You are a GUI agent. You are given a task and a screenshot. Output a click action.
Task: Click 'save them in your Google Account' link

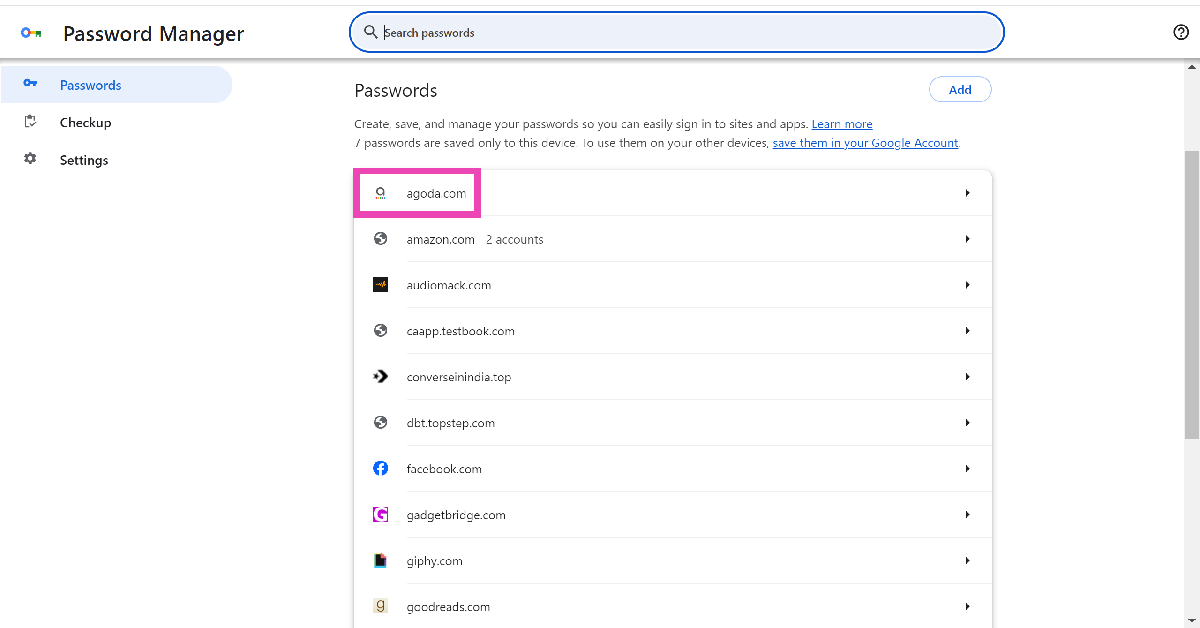coord(865,143)
